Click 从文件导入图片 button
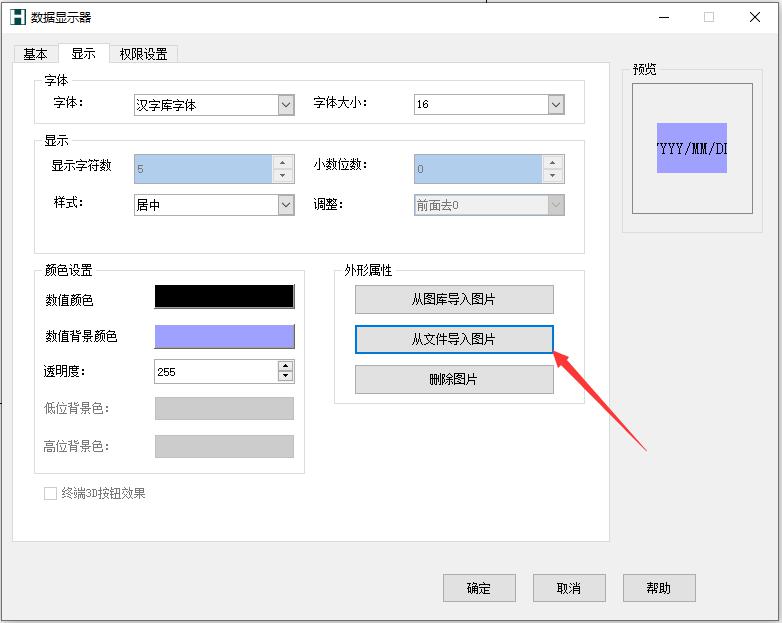782x623 pixels. (454, 340)
